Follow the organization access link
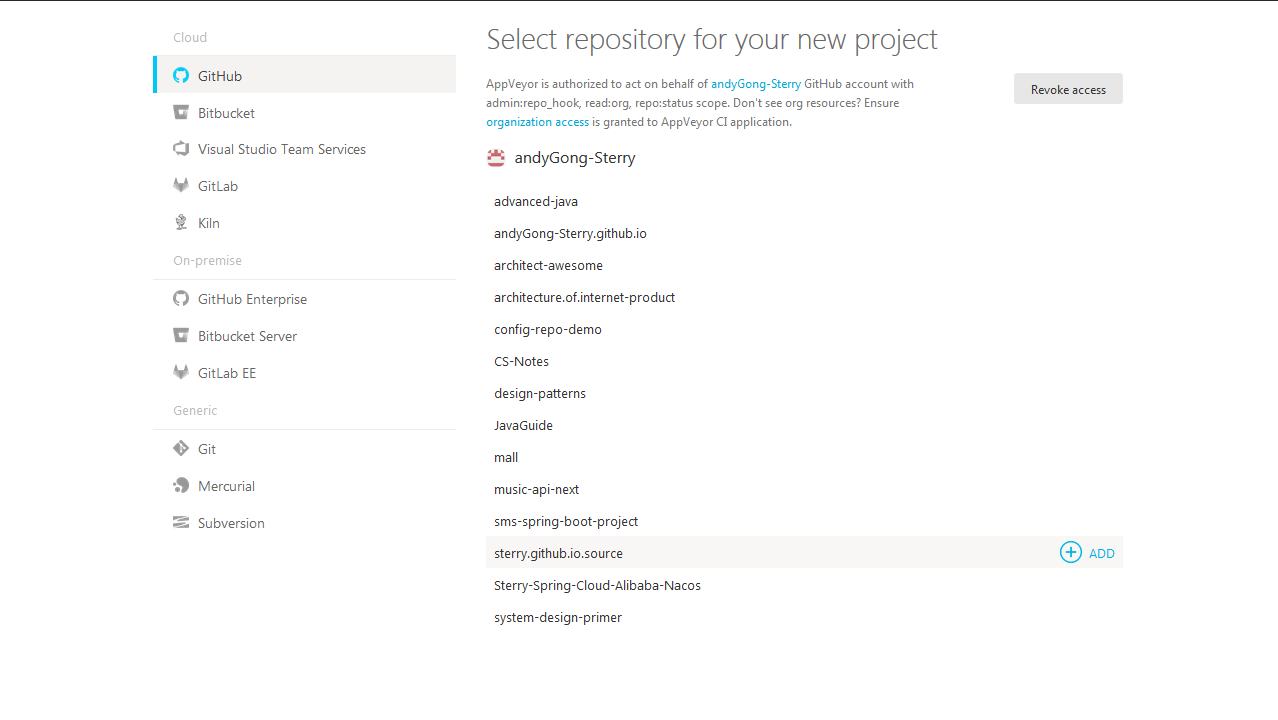The image size is (1278, 720). (x=538, y=122)
